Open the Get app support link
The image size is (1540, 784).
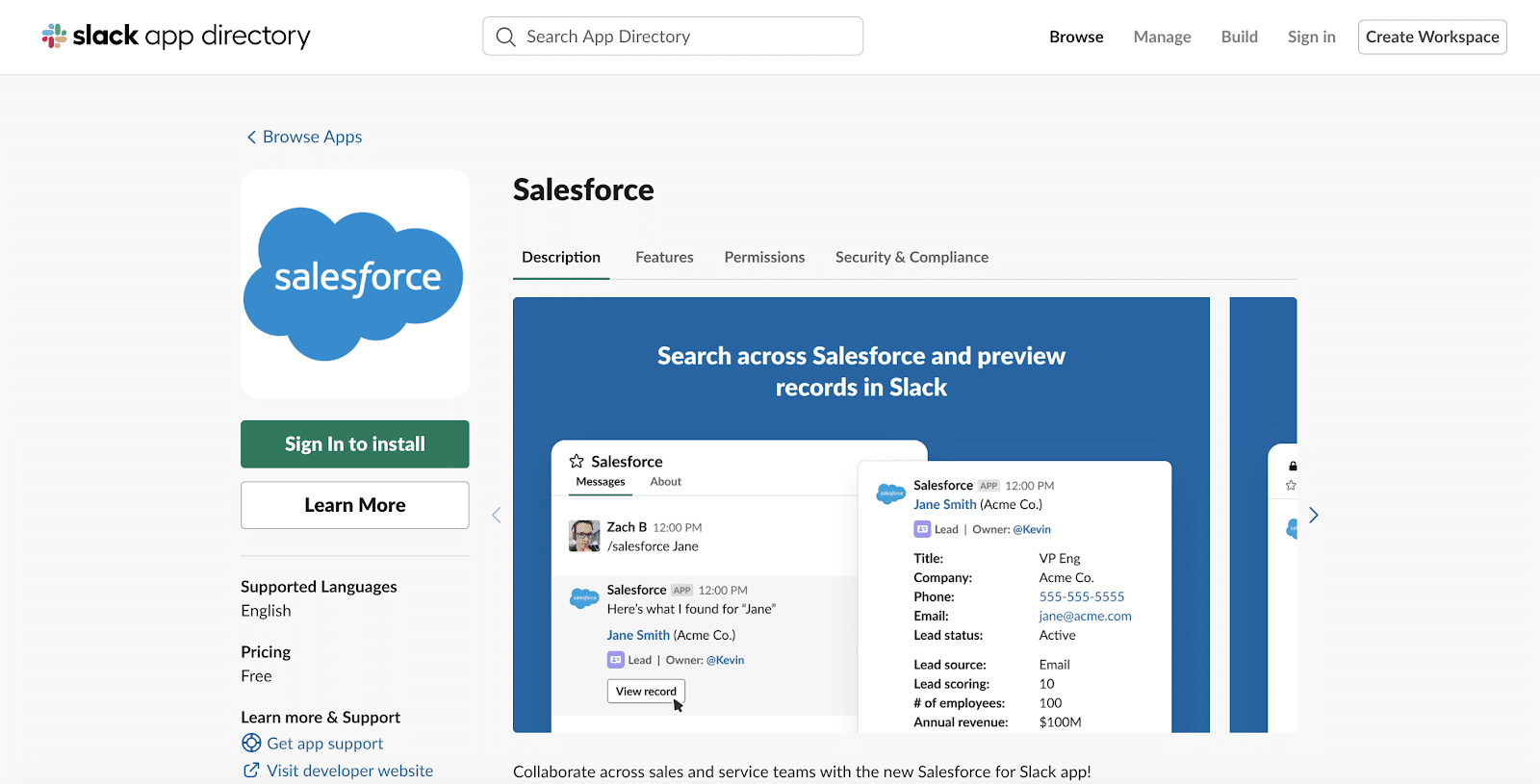pos(324,744)
